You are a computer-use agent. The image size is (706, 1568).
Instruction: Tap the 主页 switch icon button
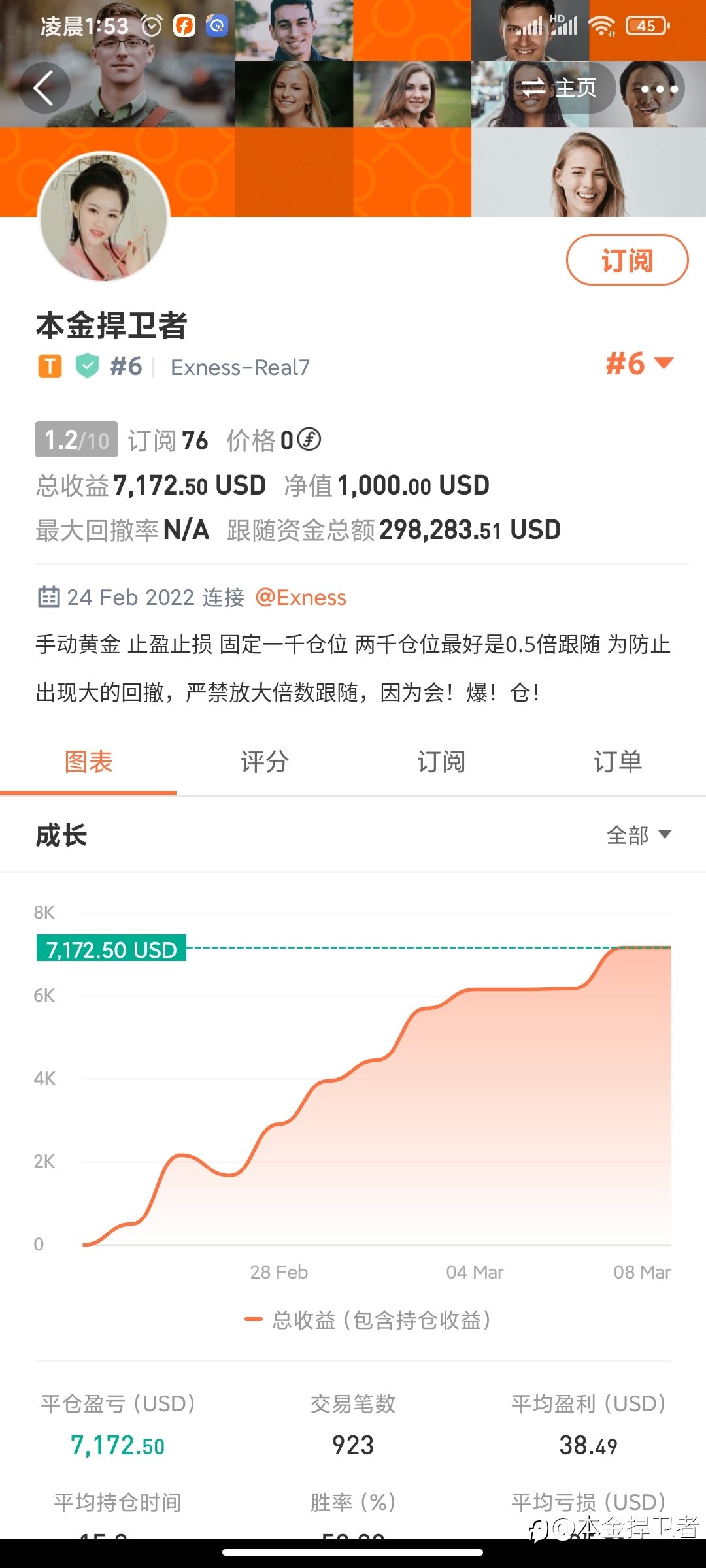(x=558, y=88)
